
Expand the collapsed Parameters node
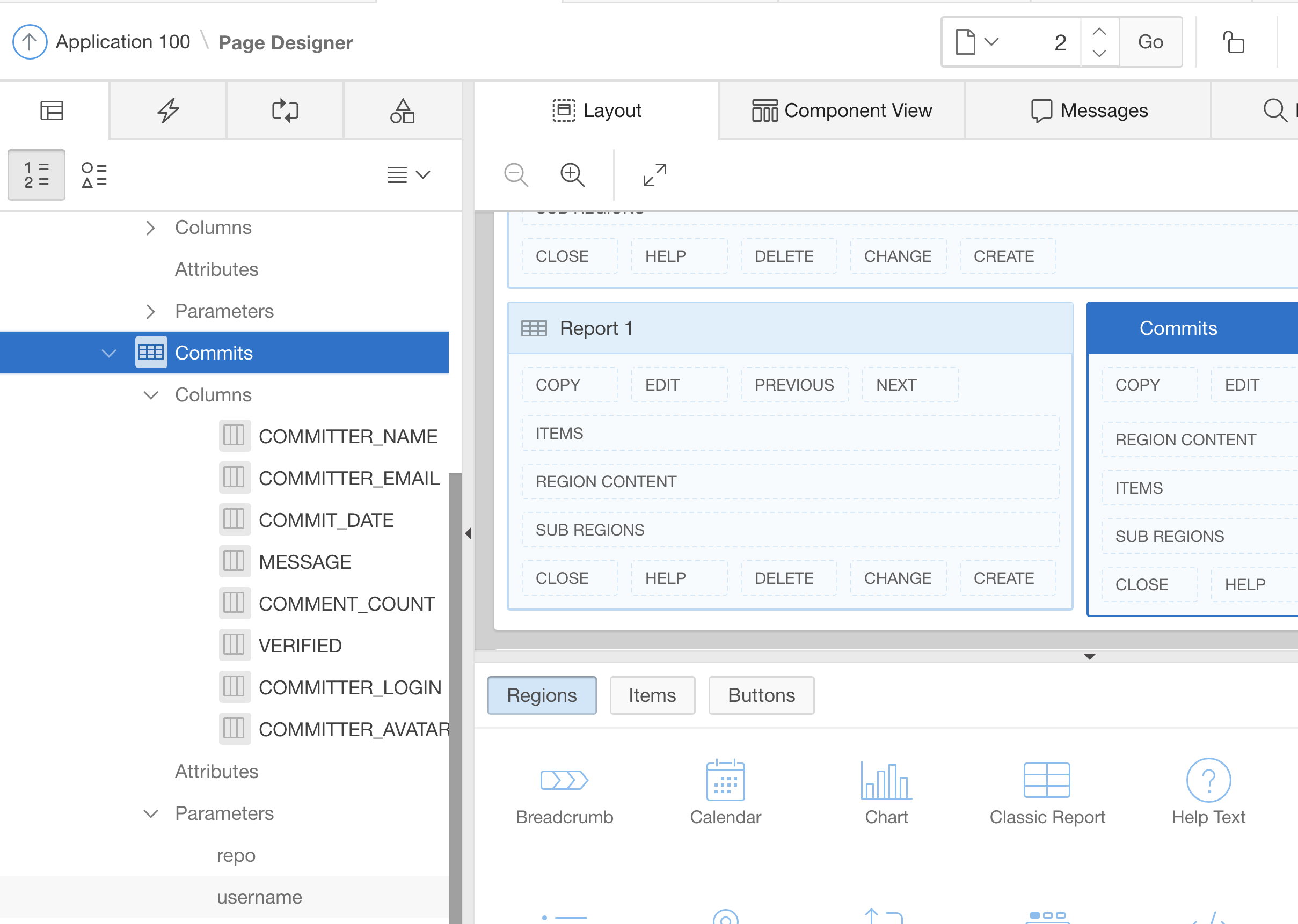(150, 311)
